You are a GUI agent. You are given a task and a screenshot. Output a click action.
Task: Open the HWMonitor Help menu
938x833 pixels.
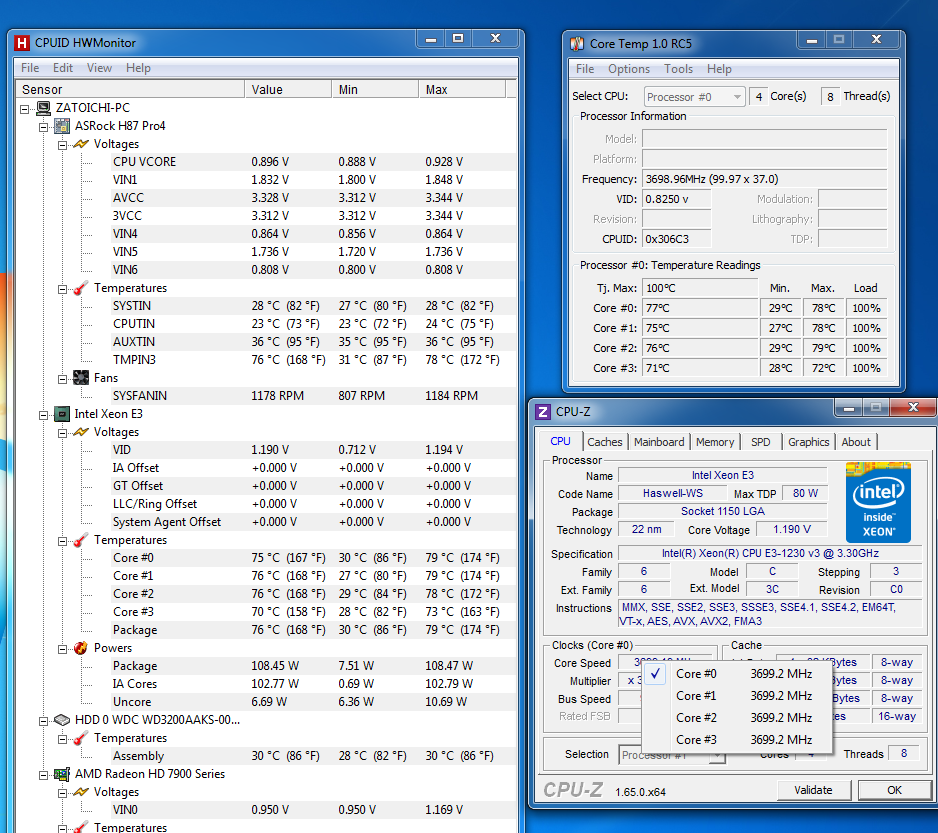(x=138, y=68)
